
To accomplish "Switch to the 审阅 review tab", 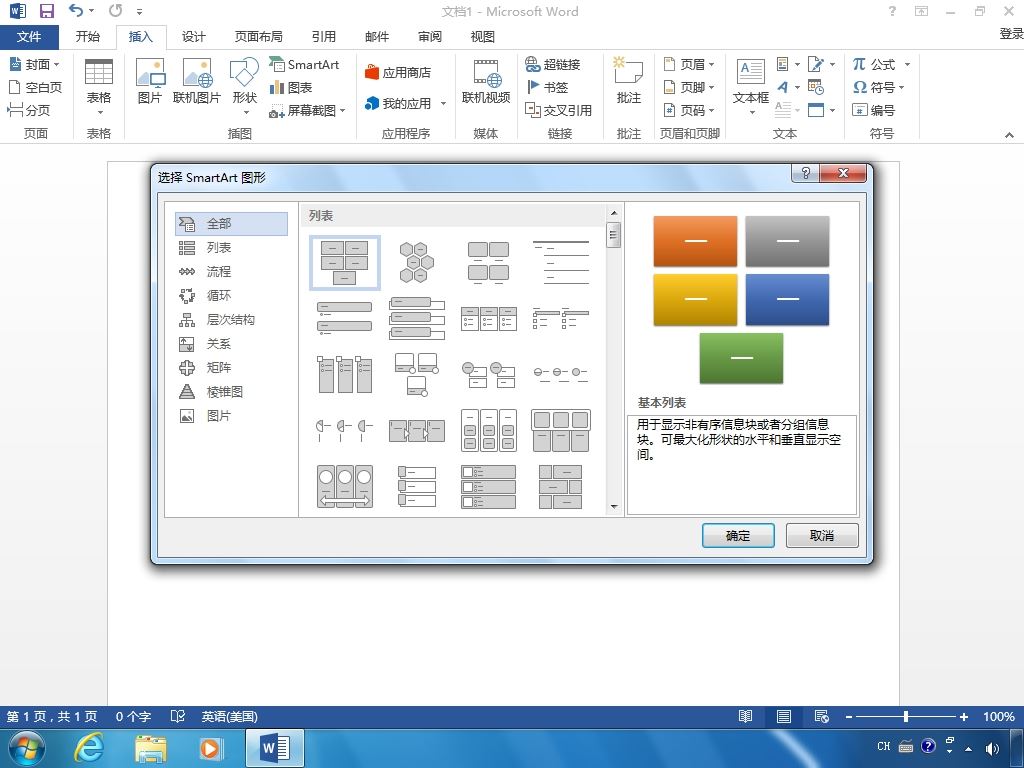I will (x=429, y=37).
